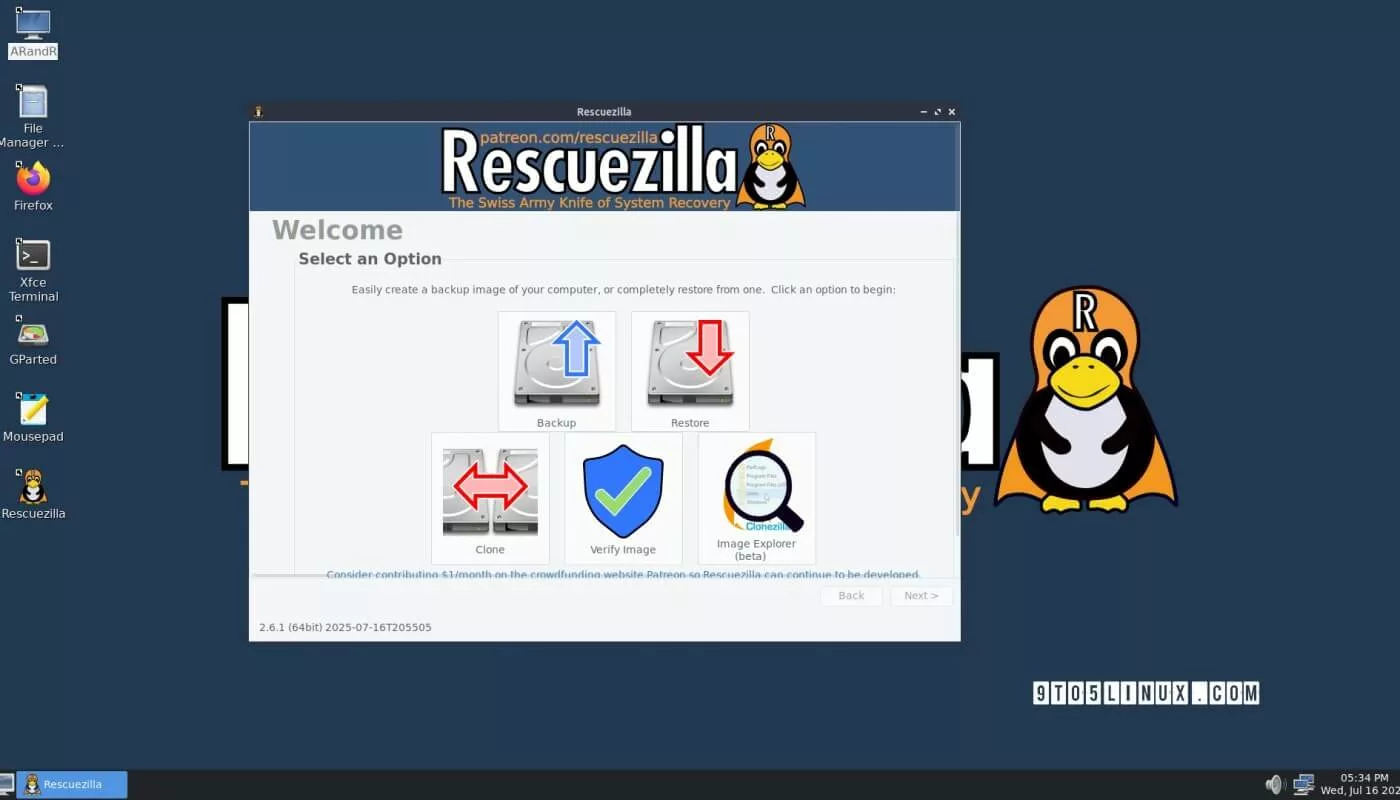Click the version text 2.6.1 (64bit)

coord(345,628)
